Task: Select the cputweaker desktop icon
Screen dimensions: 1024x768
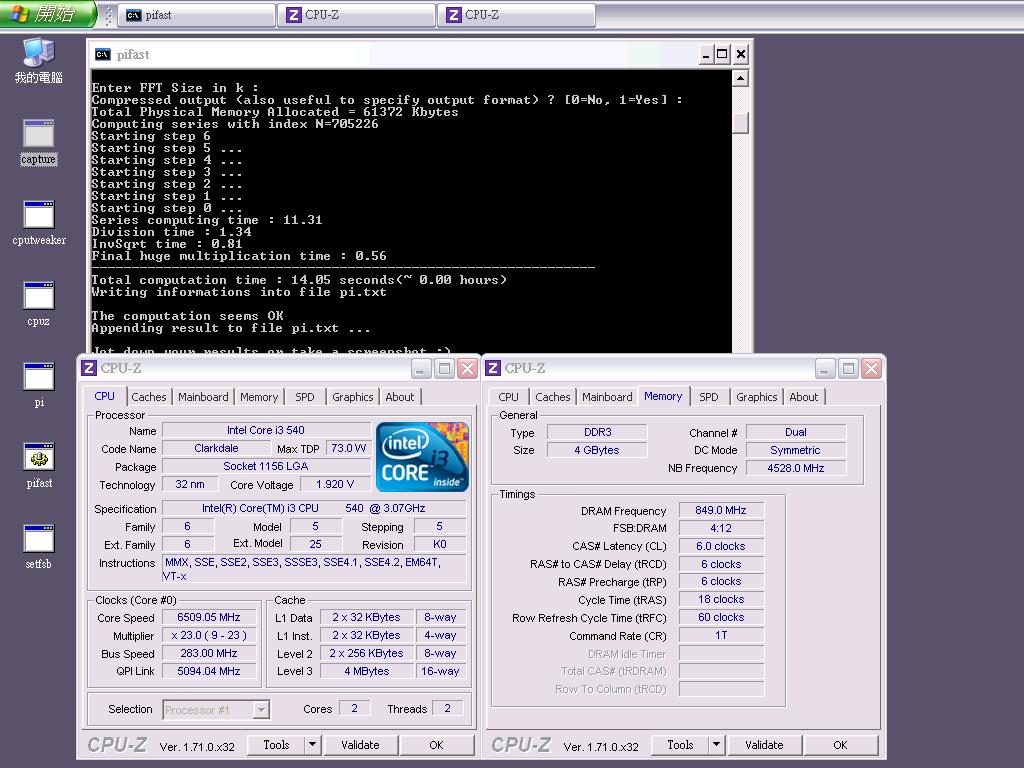Action: [x=39, y=223]
